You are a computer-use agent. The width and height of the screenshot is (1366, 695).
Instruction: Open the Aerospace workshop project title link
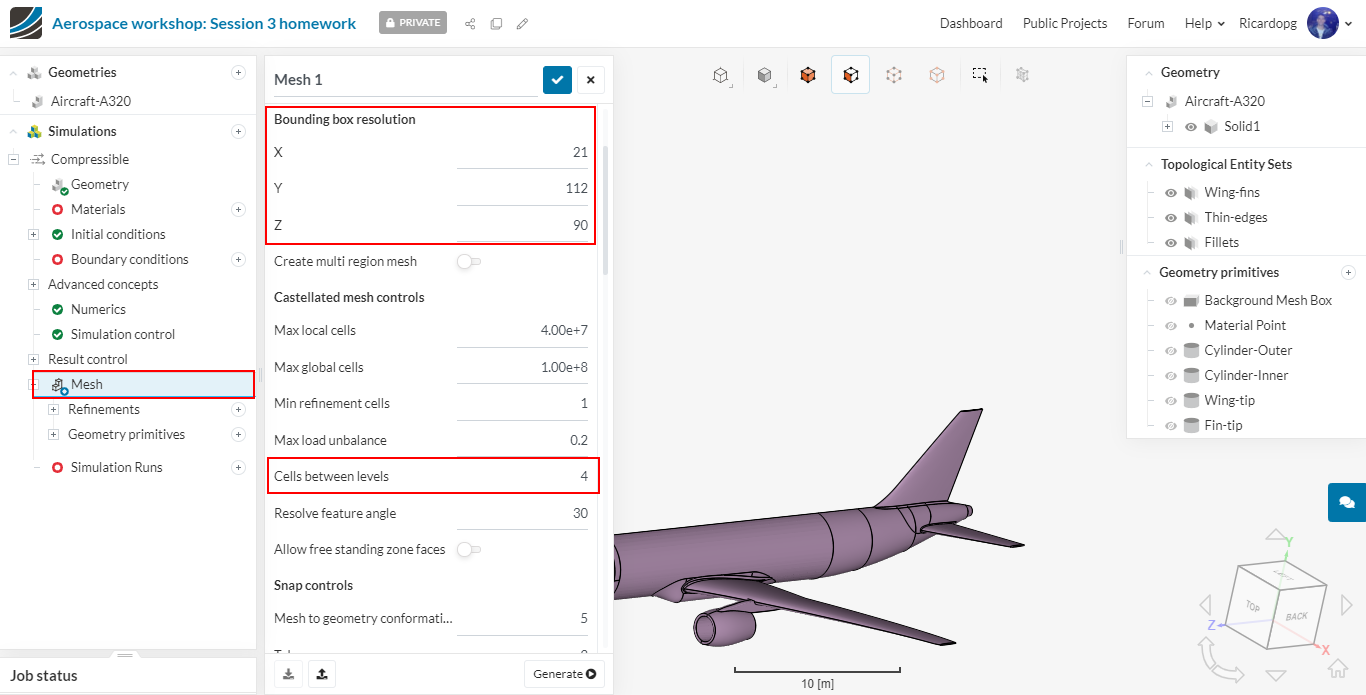pyautogui.click(x=204, y=23)
